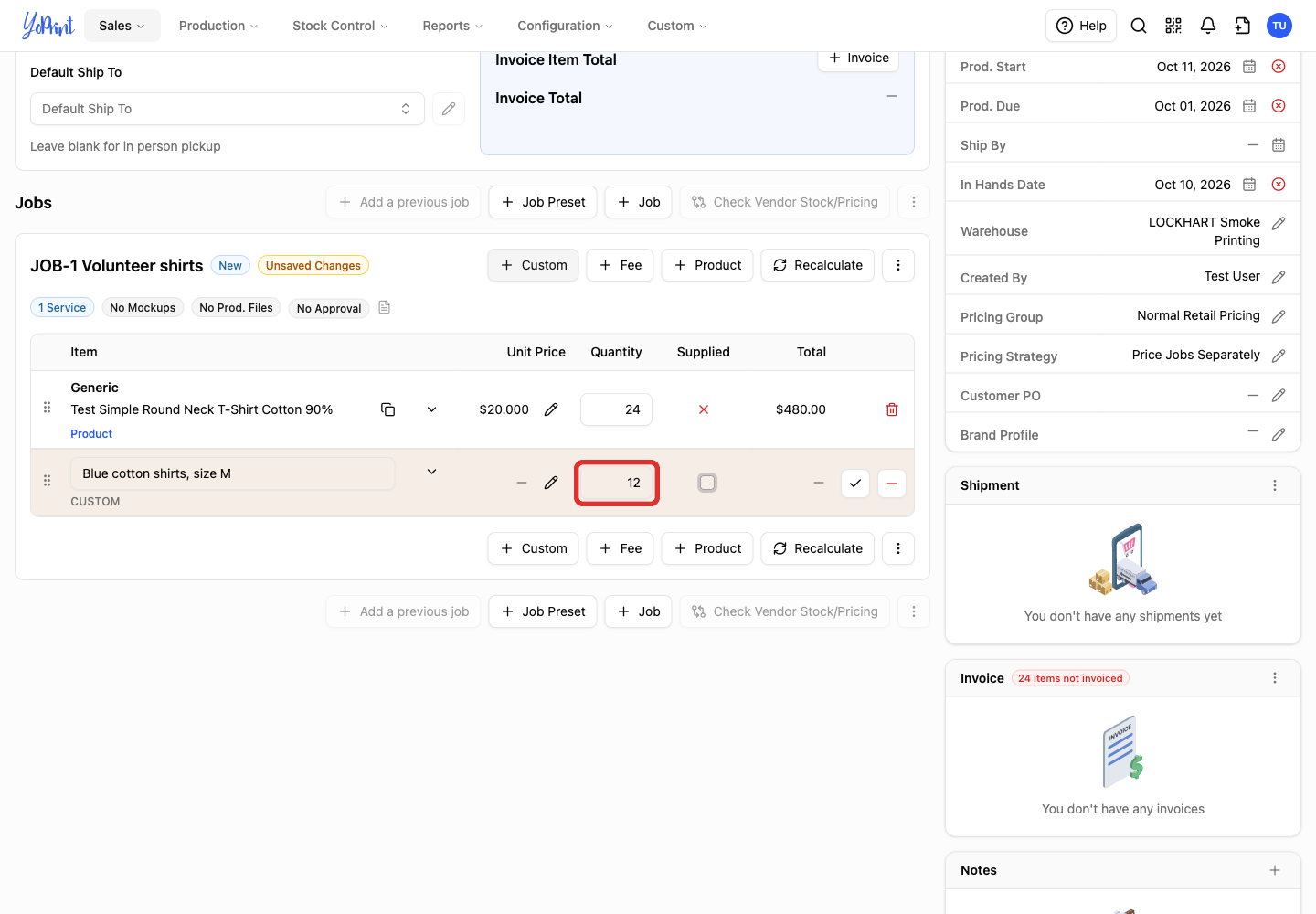Click quantity field showing 12
Image resolution: width=1316 pixels, height=914 pixels.
coord(617,483)
